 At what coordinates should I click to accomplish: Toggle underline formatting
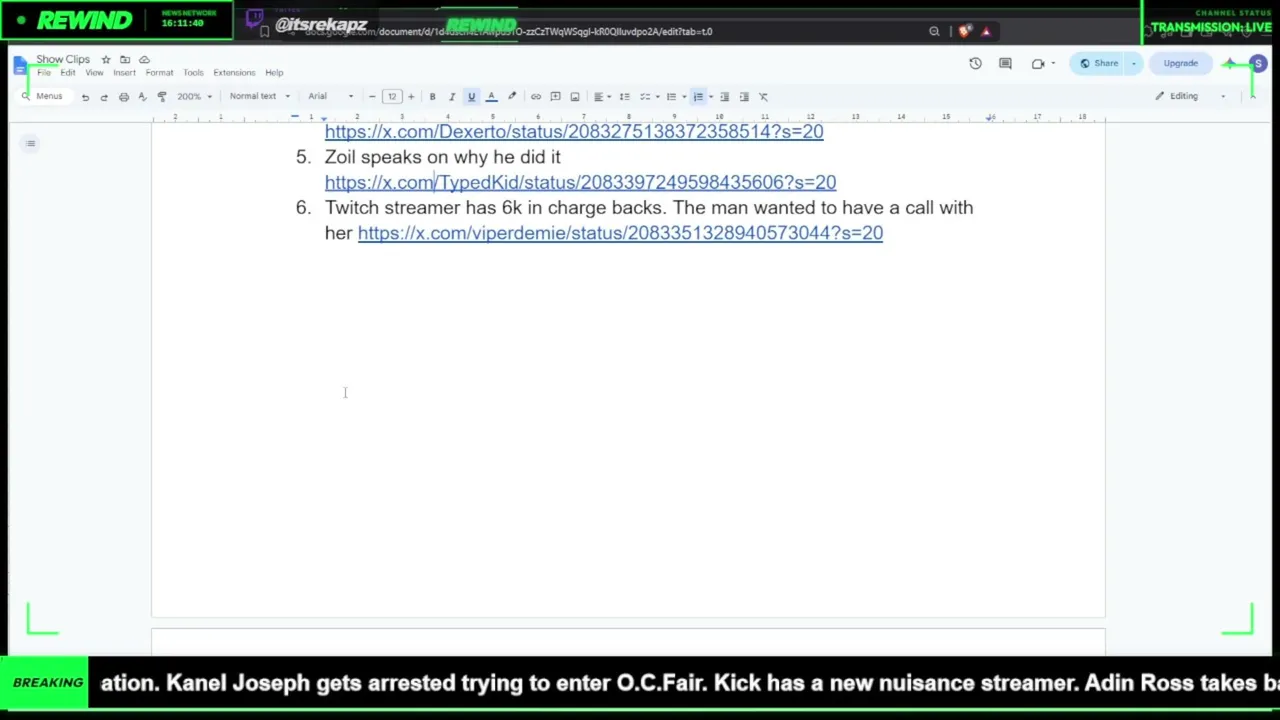[471, 97]
